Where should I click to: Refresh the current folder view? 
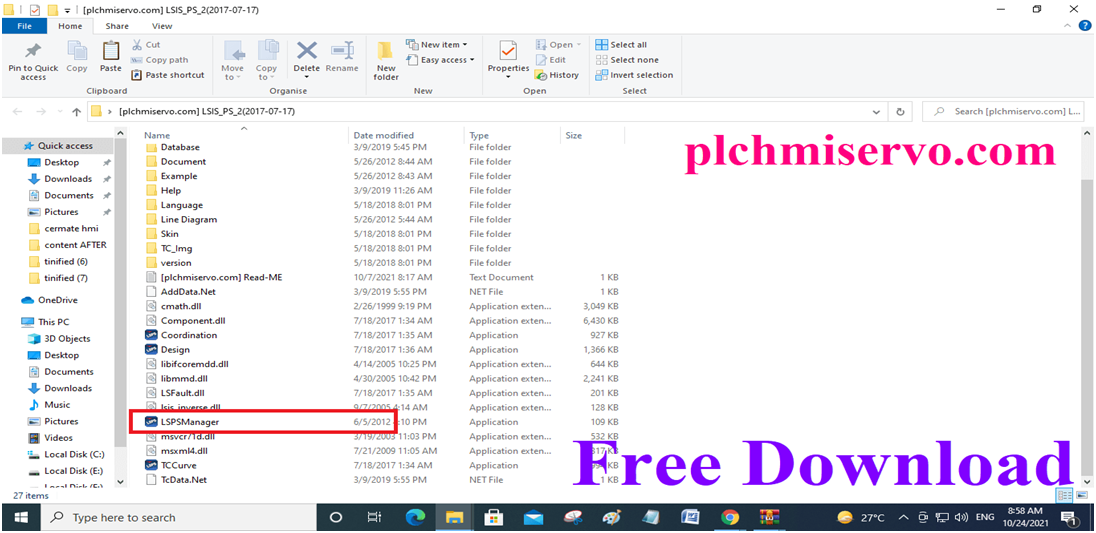coord(900,112)
